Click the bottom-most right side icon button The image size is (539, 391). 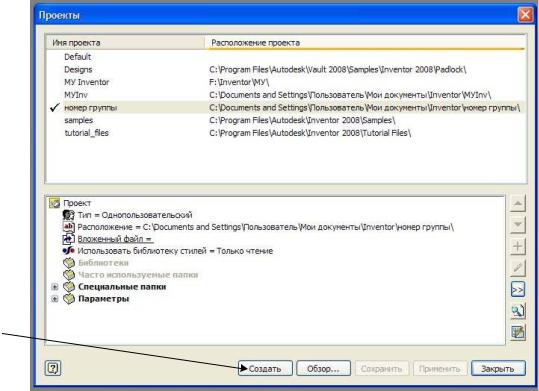tap(518, 332)
